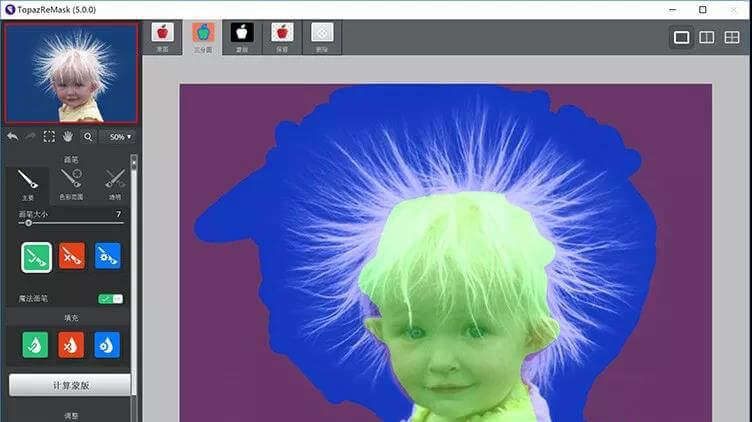Select the primary brush tool

pos(28,185)
